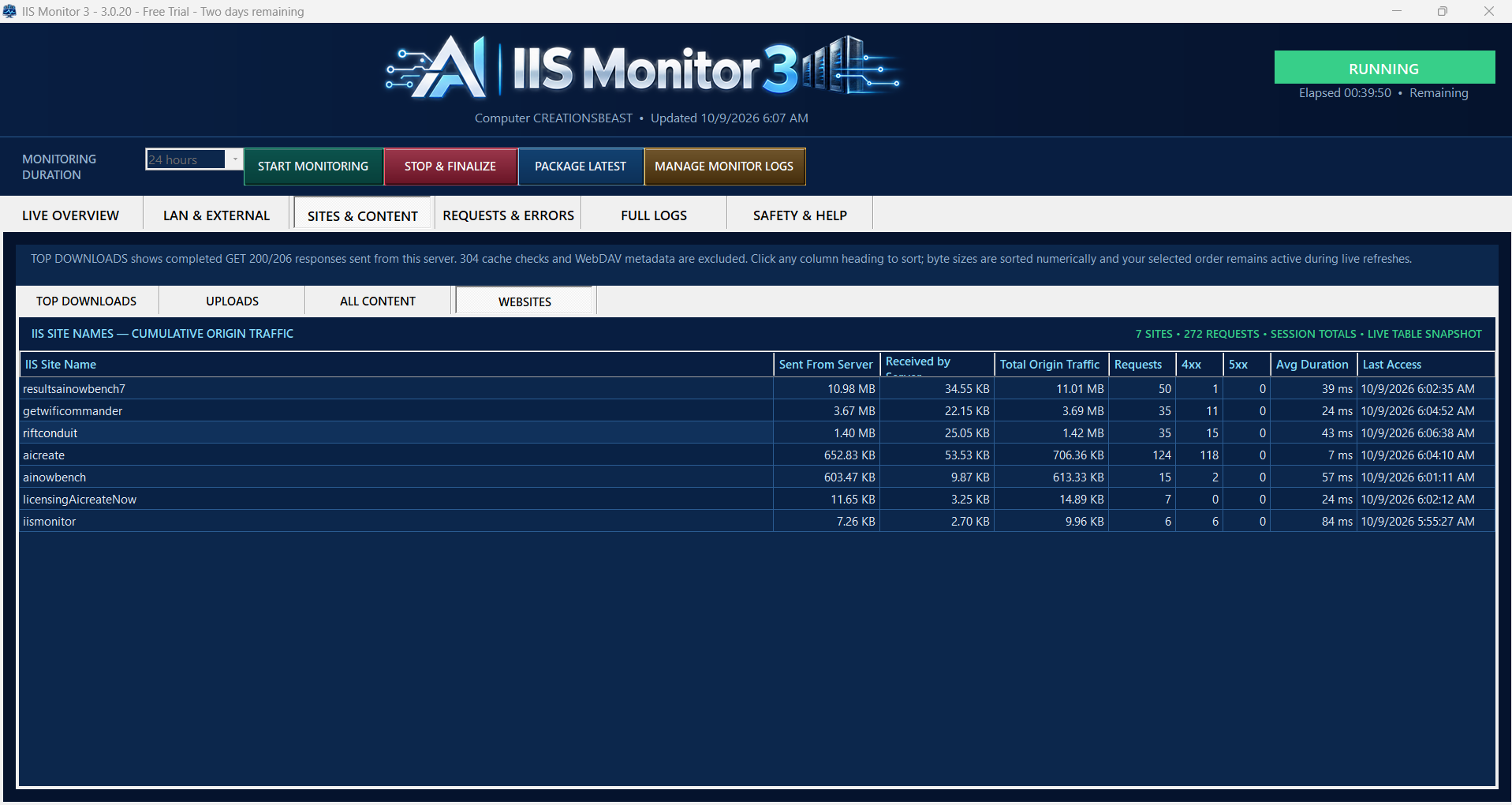Screen dimensions: 1512x805
Task: Switch to SAFETY & HELP tab
Action: click(x=800, y=215)
